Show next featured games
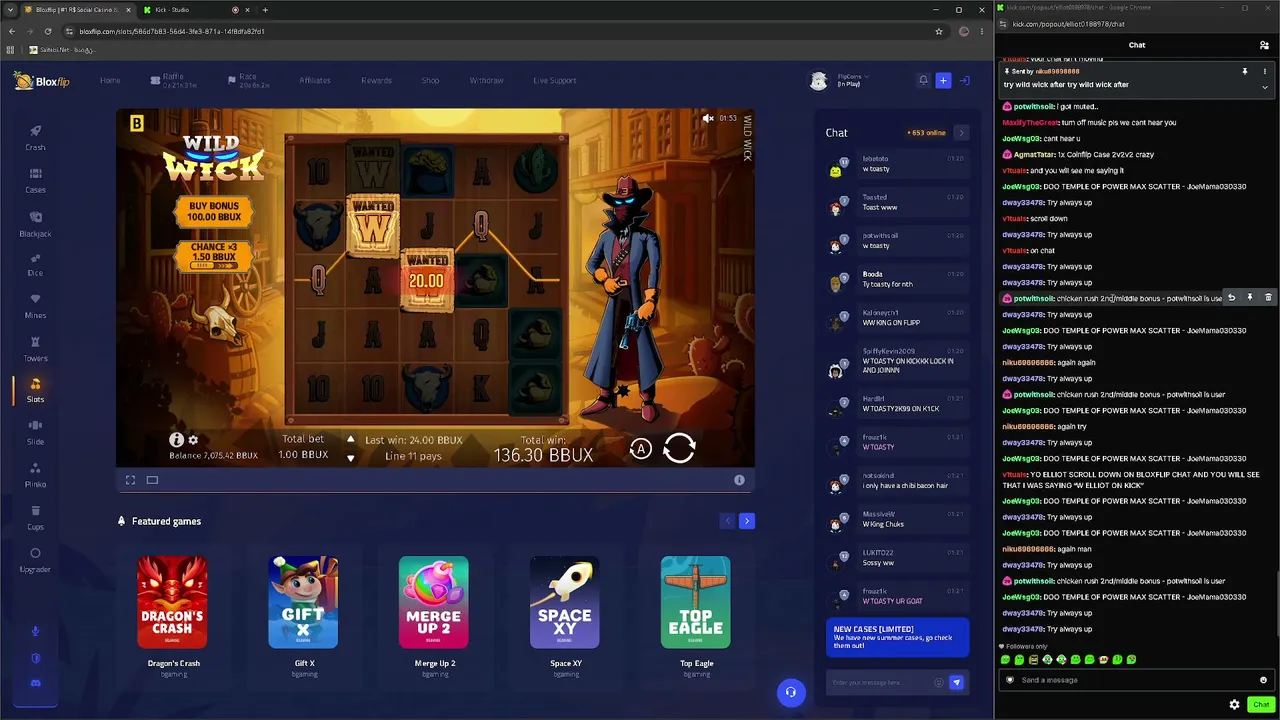 tap(747, 521)
